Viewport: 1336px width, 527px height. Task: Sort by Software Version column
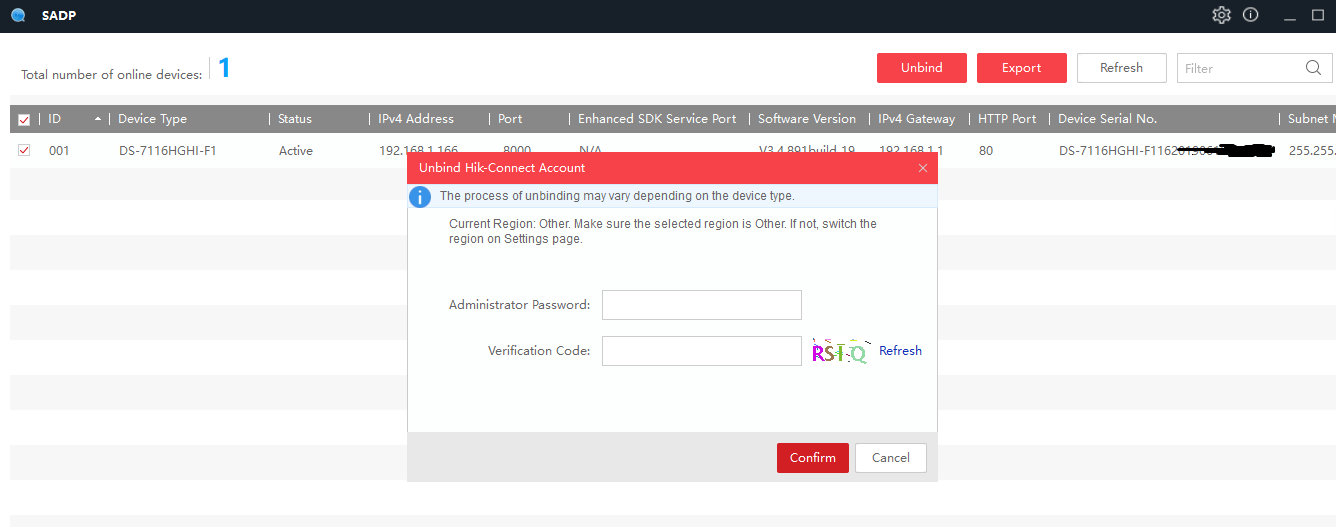pyautogui.click(x=807, y=119)
